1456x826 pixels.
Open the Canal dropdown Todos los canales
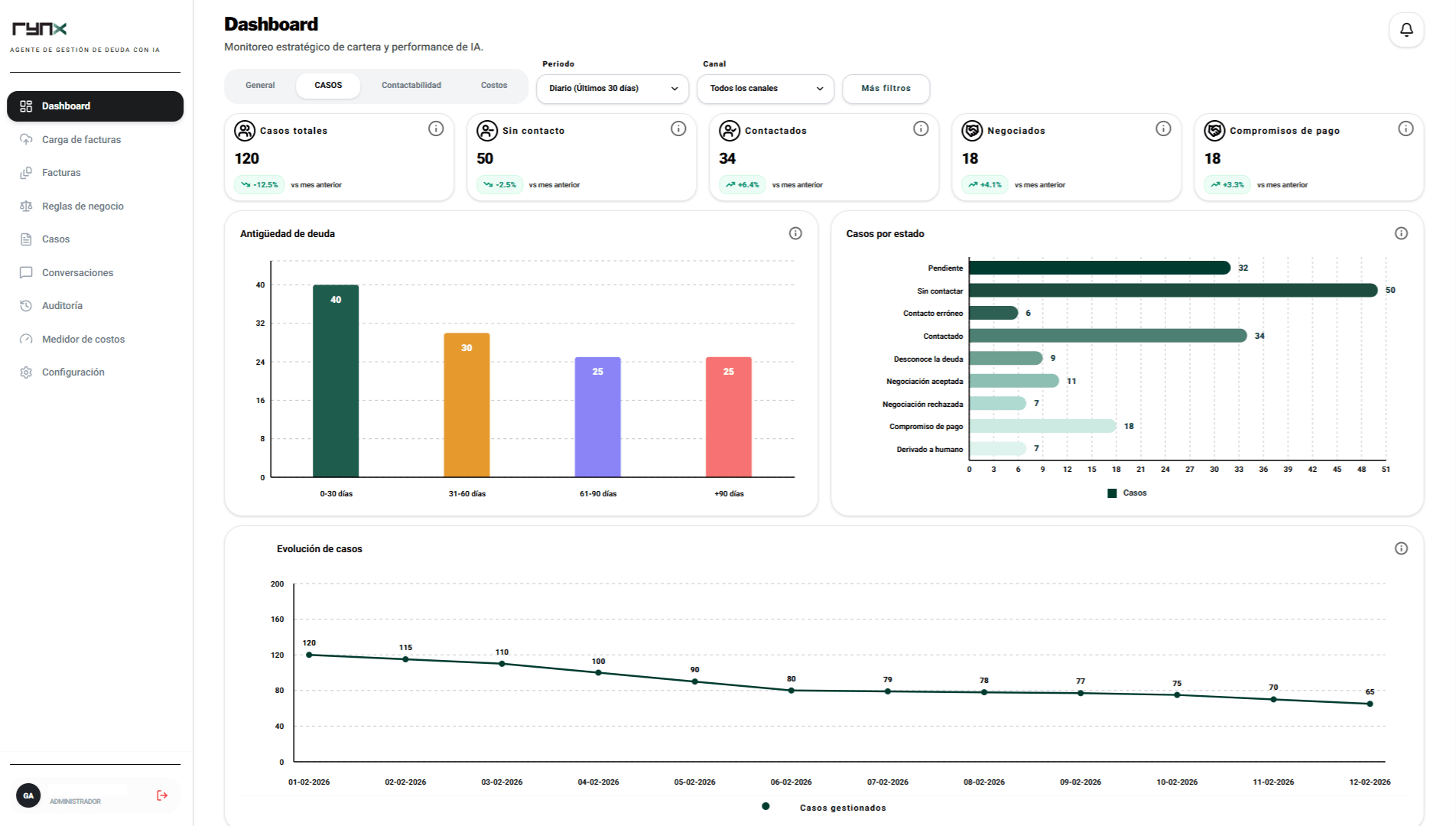coord(765,89)
